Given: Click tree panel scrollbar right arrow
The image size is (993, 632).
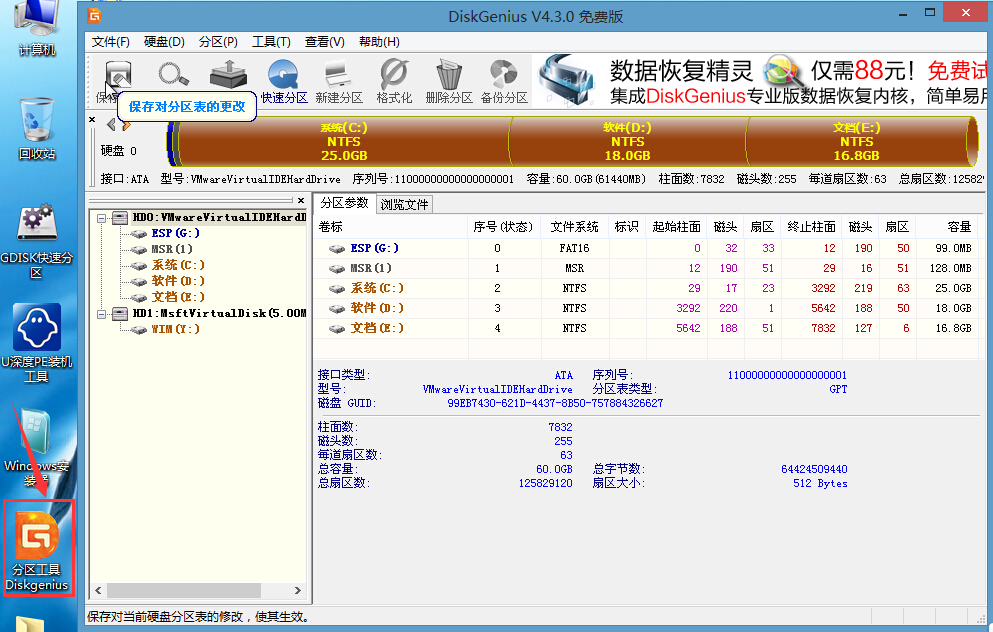Looking at the screenshot, I should point(298,590).
